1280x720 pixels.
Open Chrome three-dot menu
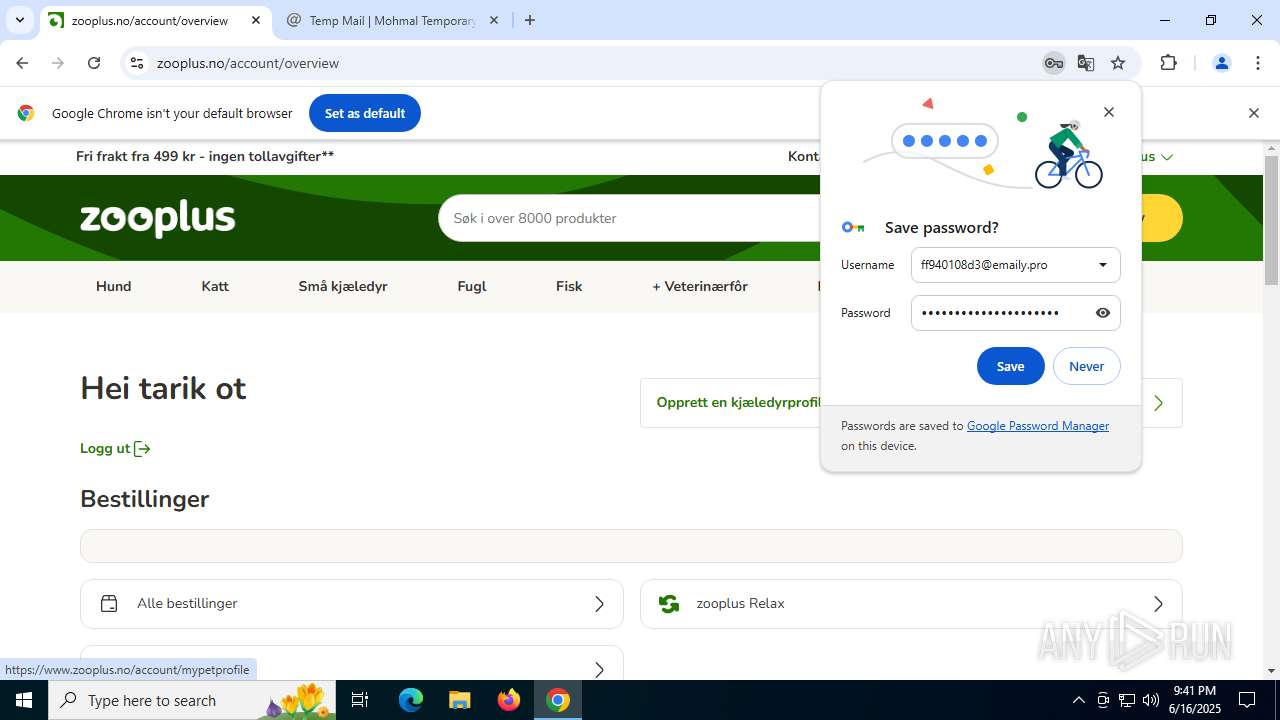click(x=1258, y=63)
